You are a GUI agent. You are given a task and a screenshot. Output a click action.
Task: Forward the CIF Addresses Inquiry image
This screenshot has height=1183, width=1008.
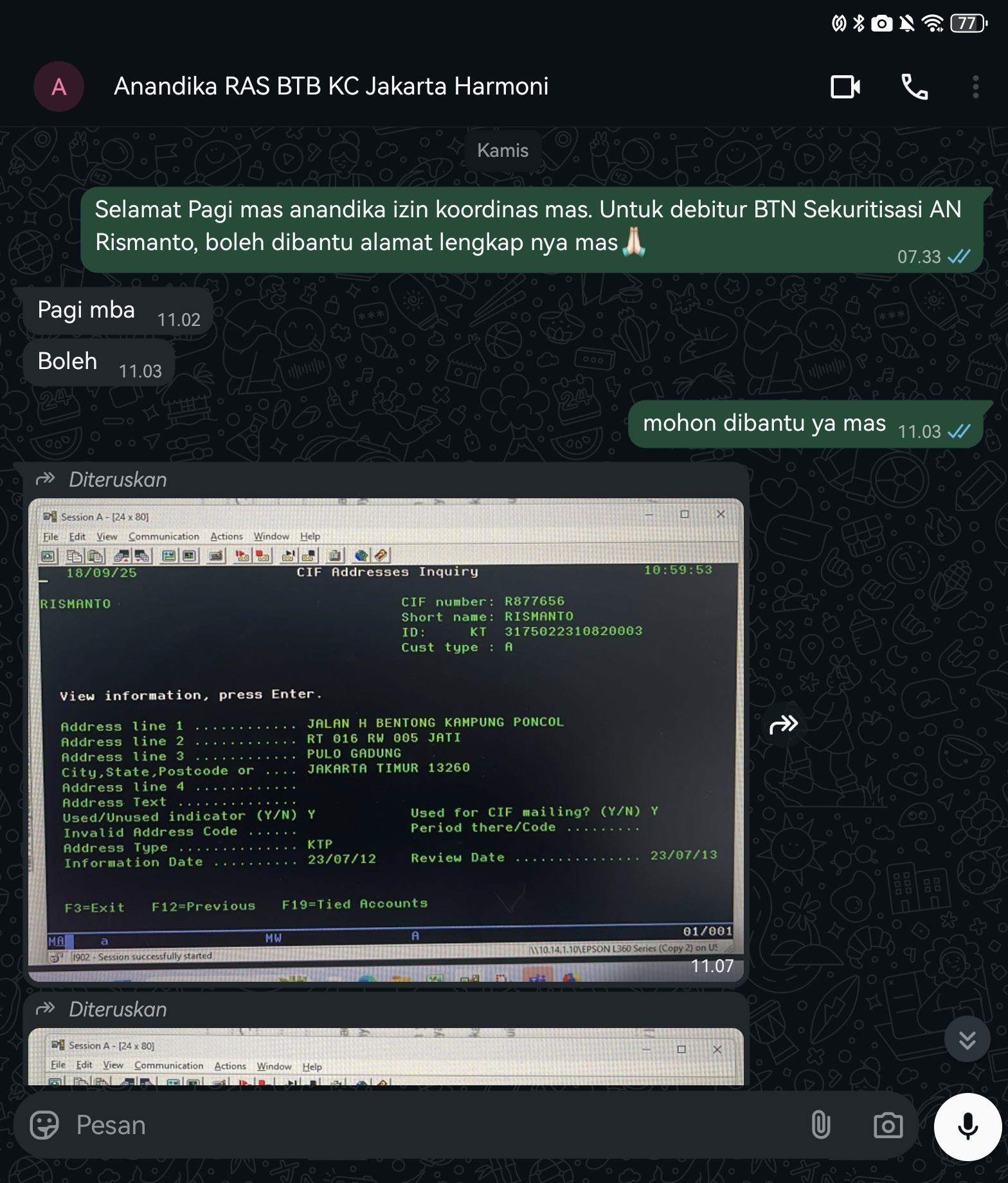coord(784,725)
